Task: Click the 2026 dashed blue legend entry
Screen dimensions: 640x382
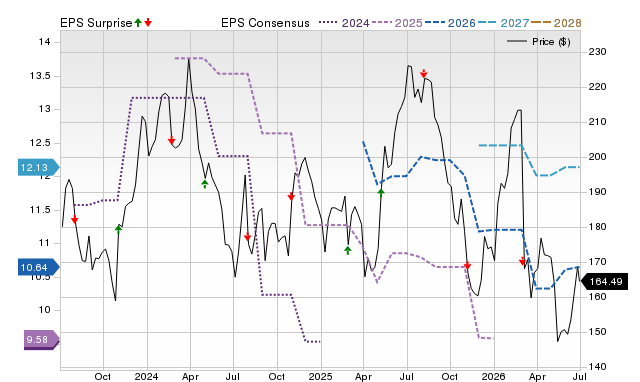Action: [x=450, y=23]
